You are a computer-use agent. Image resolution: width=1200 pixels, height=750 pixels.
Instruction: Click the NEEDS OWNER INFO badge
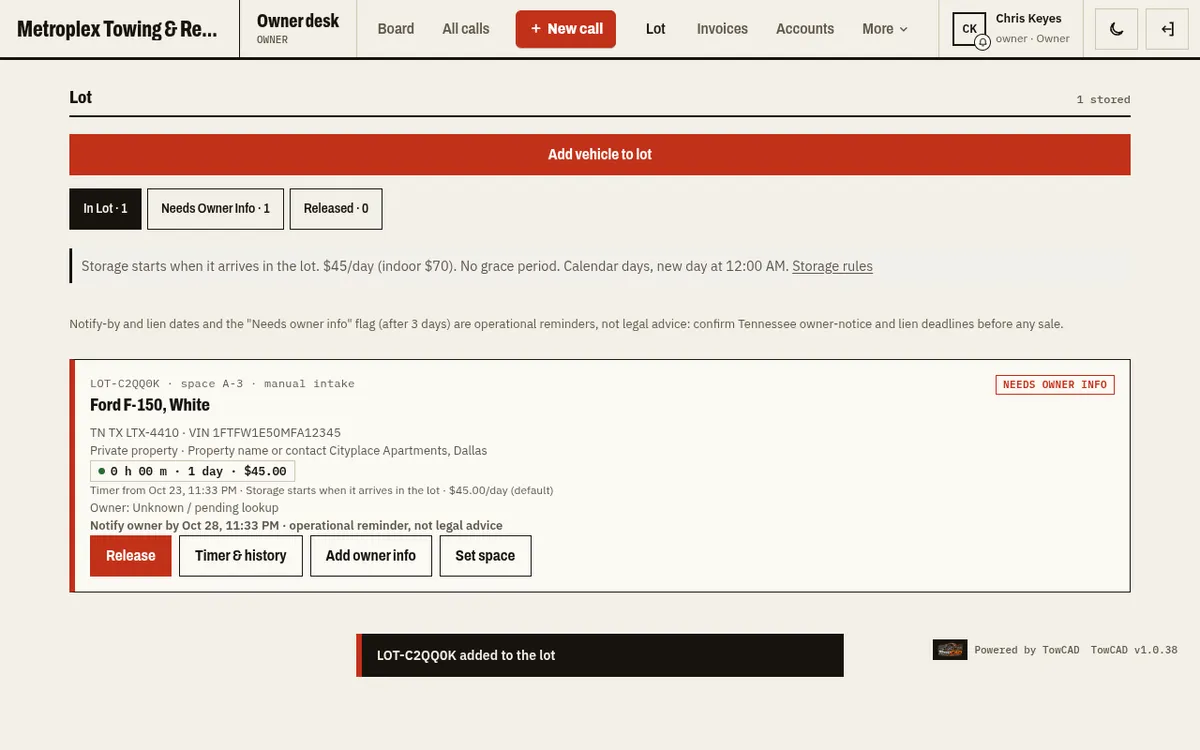[1055, 385]
